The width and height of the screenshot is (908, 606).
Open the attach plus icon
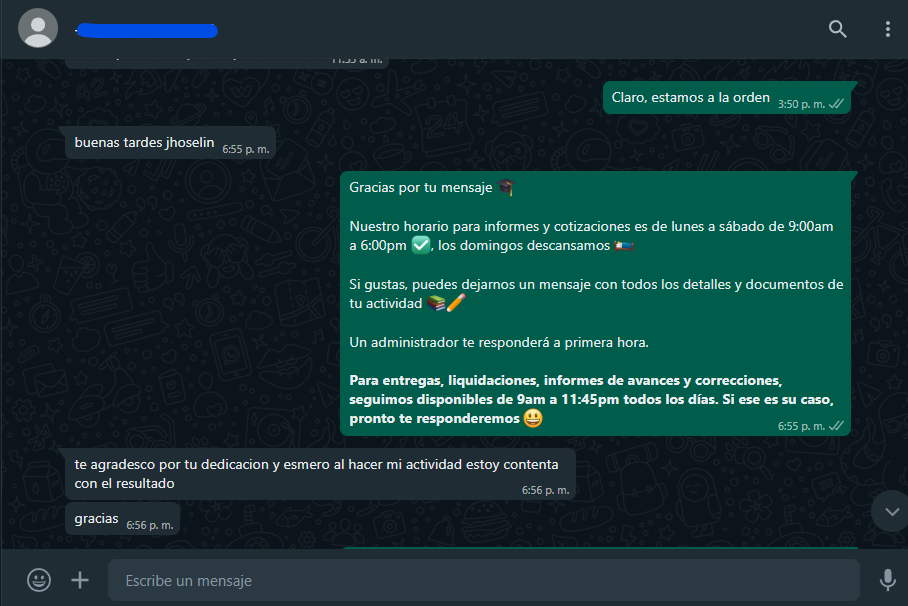pos(80,580)
